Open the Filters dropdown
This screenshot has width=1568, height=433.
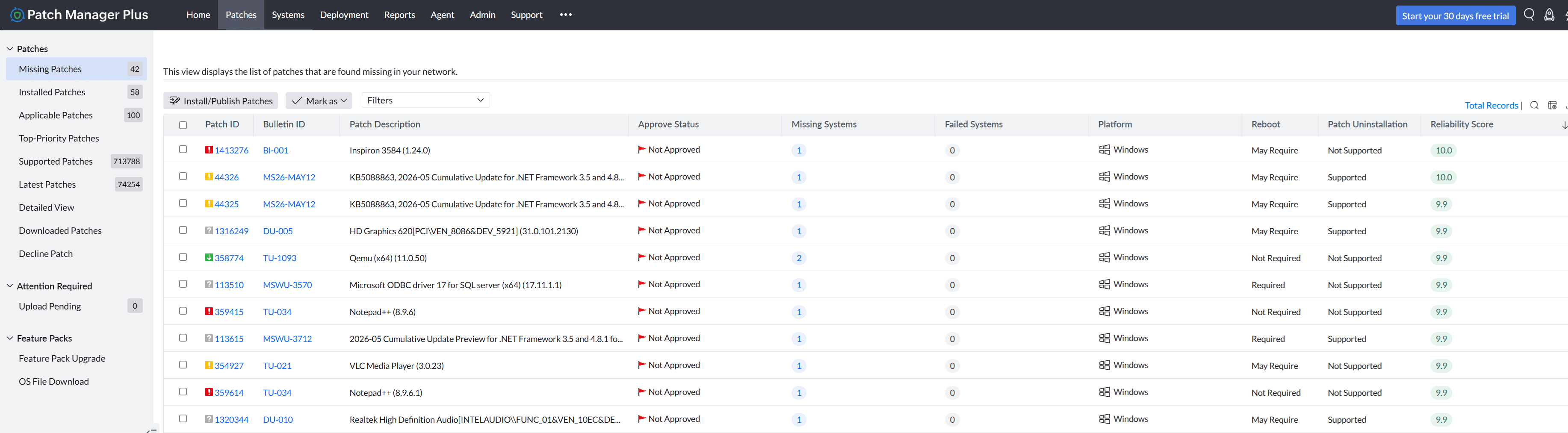point(425,100)
